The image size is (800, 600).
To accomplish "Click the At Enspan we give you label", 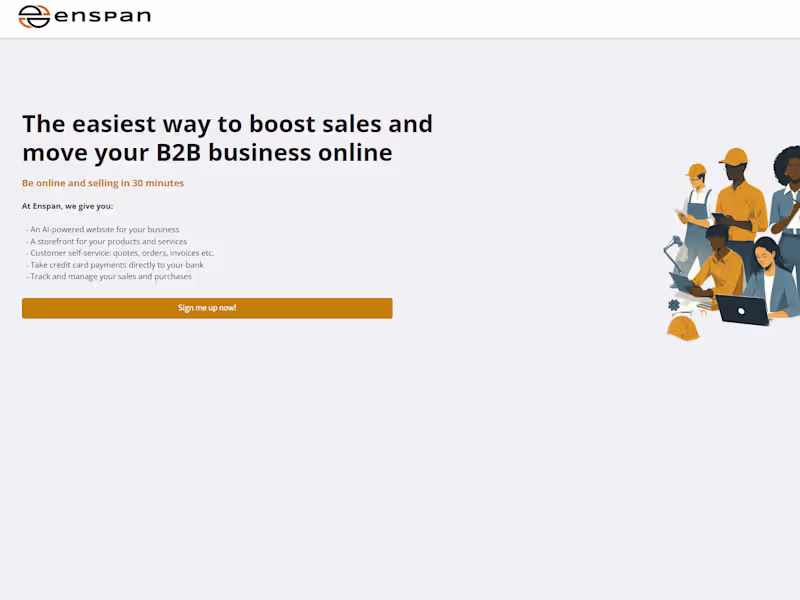I will 67,206.
